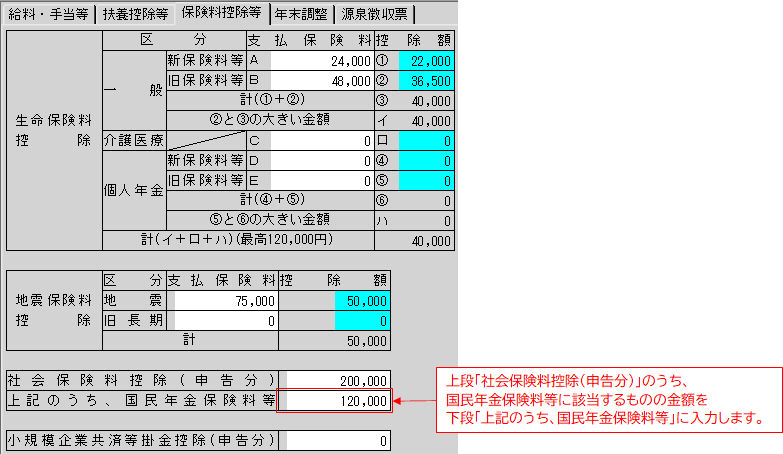
Task: Click the 生命保険料控除 section label
Action: click(x=54, y=130)
